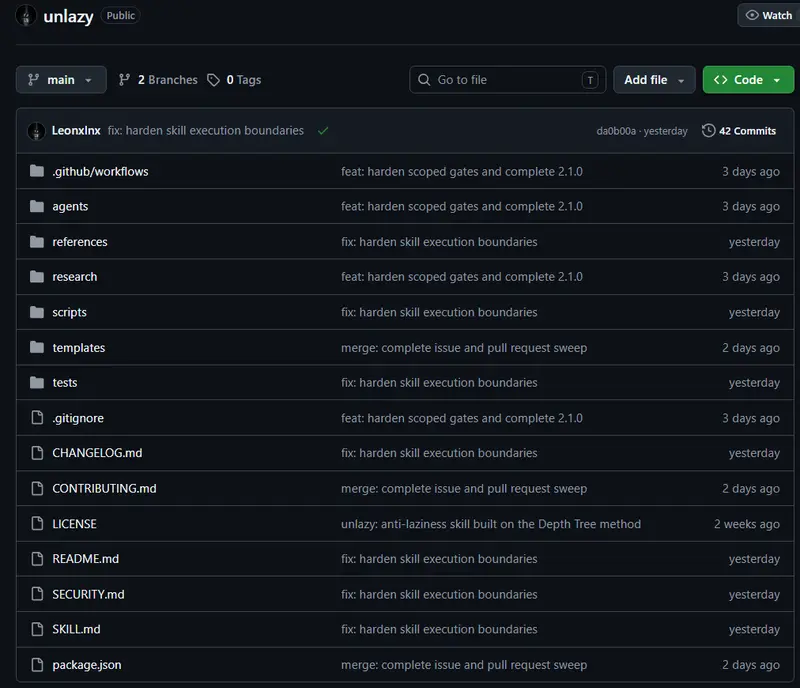Click the unlazy repository name
The width and height of the screenshot is (800, 688).
click(68, 16)
